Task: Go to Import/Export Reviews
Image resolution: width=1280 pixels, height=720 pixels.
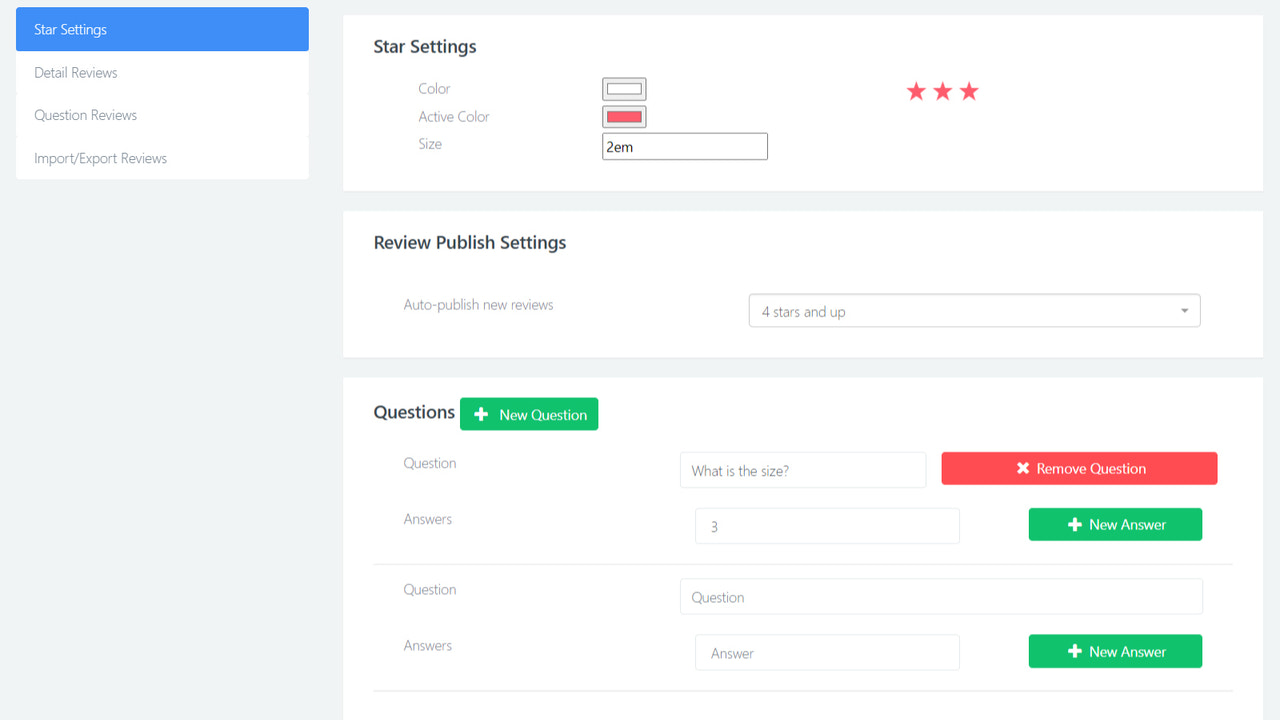Action: [99, 157]
